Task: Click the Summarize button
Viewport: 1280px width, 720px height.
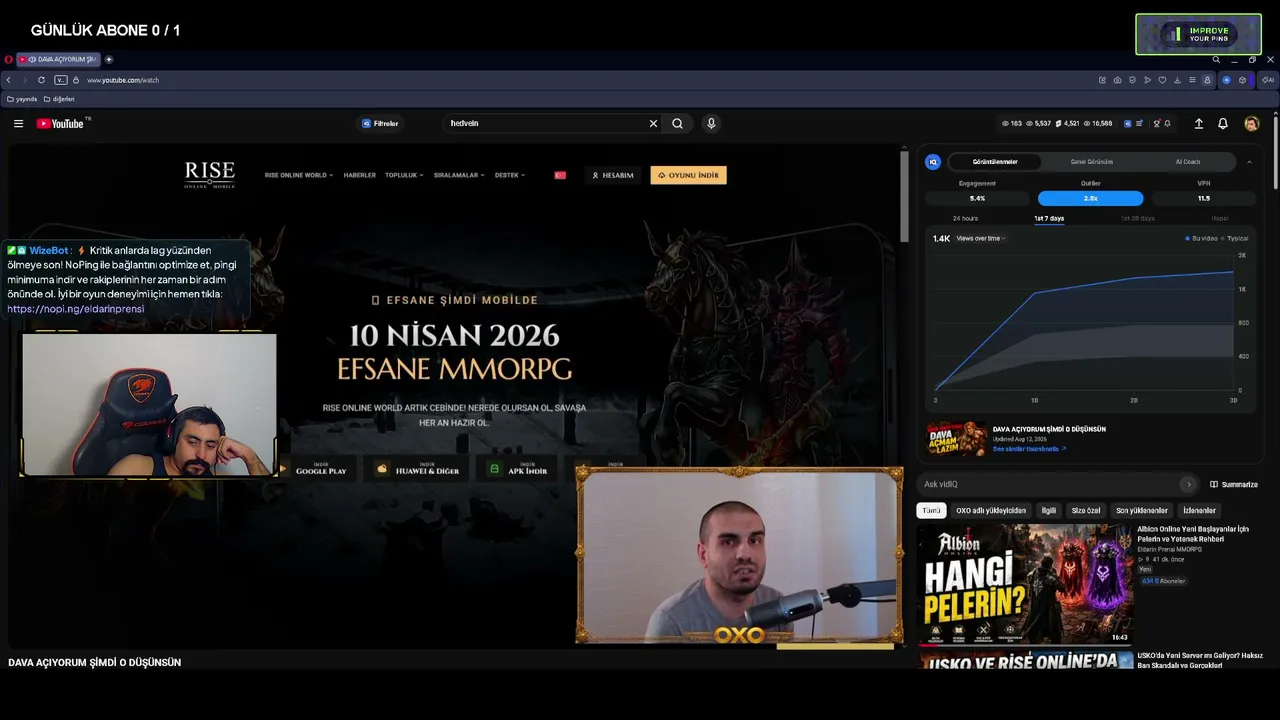Action: tap(1234, 484)
